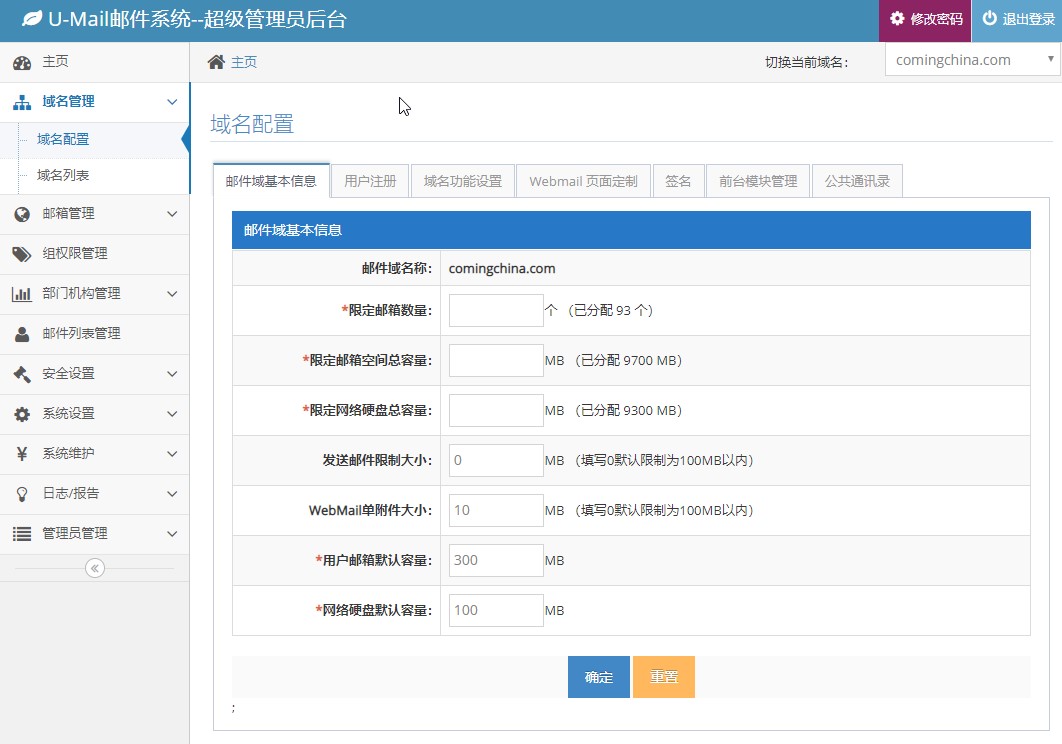Click the text (已分配 9700 MB)

coord(629,360)
